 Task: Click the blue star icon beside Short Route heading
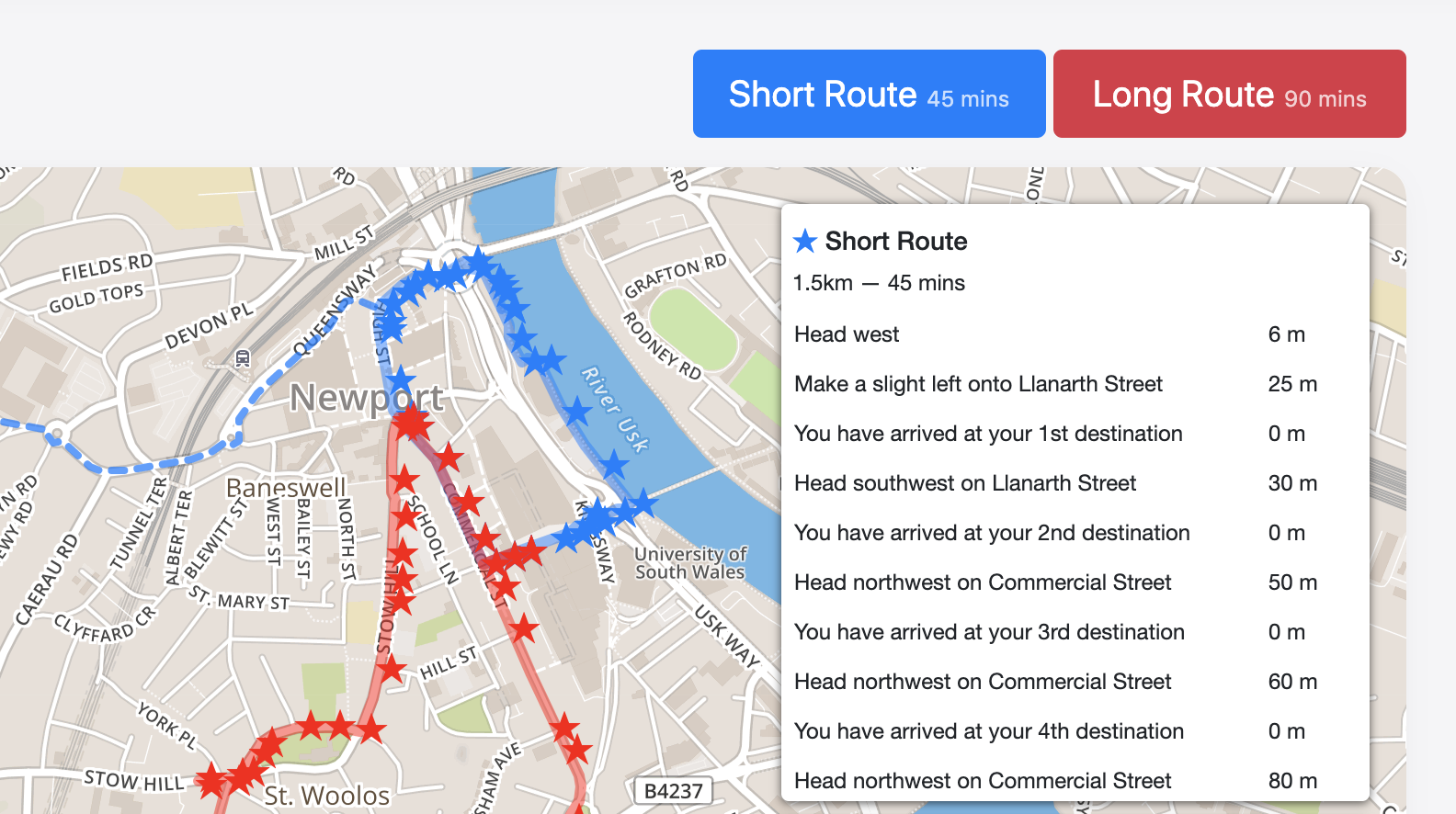click(805, 242)
